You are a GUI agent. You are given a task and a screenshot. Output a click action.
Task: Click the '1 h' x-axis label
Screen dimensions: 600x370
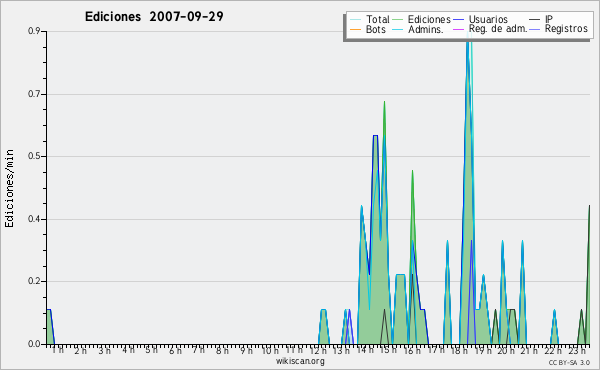(x=58, y=350)
